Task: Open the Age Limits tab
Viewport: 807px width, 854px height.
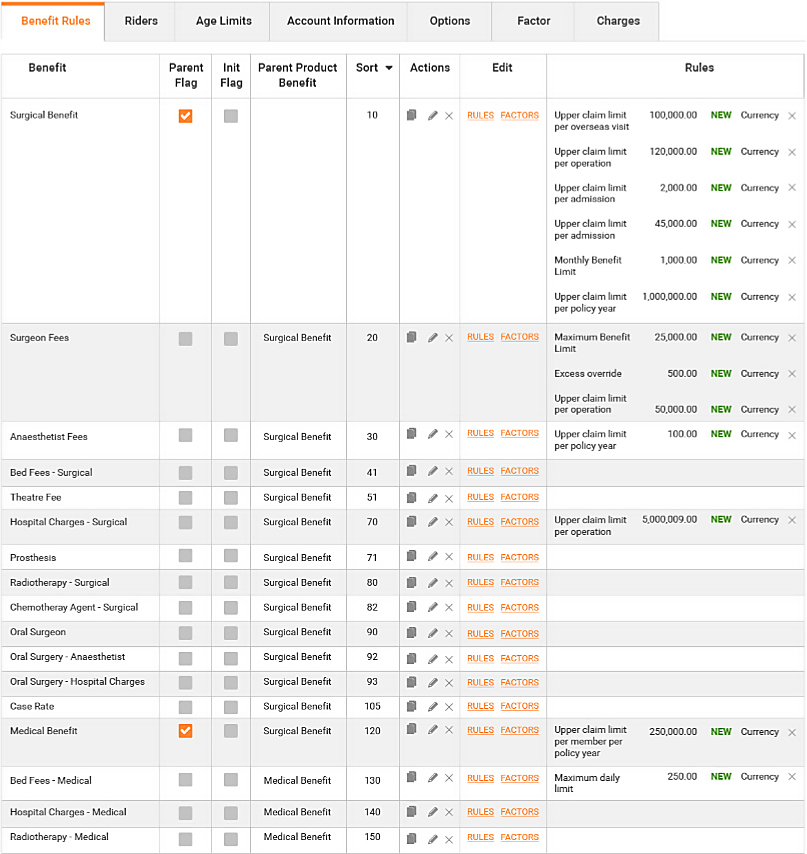Action: pos(224,21)
